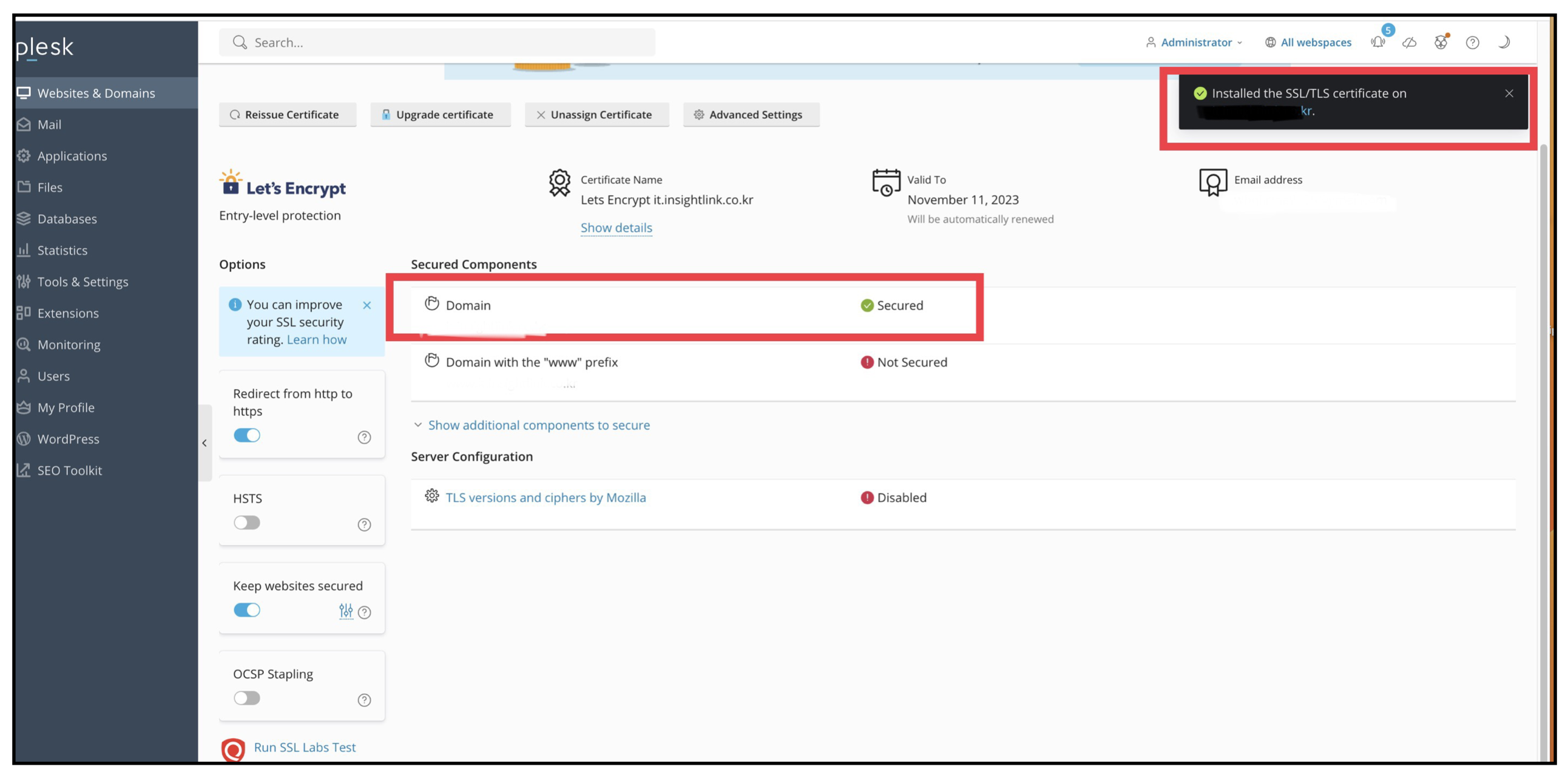The height and width of the screenshot is (772, 1568).
Task: Open Keep websites secured settings sliders icon
Action: (x=346, y=611)
